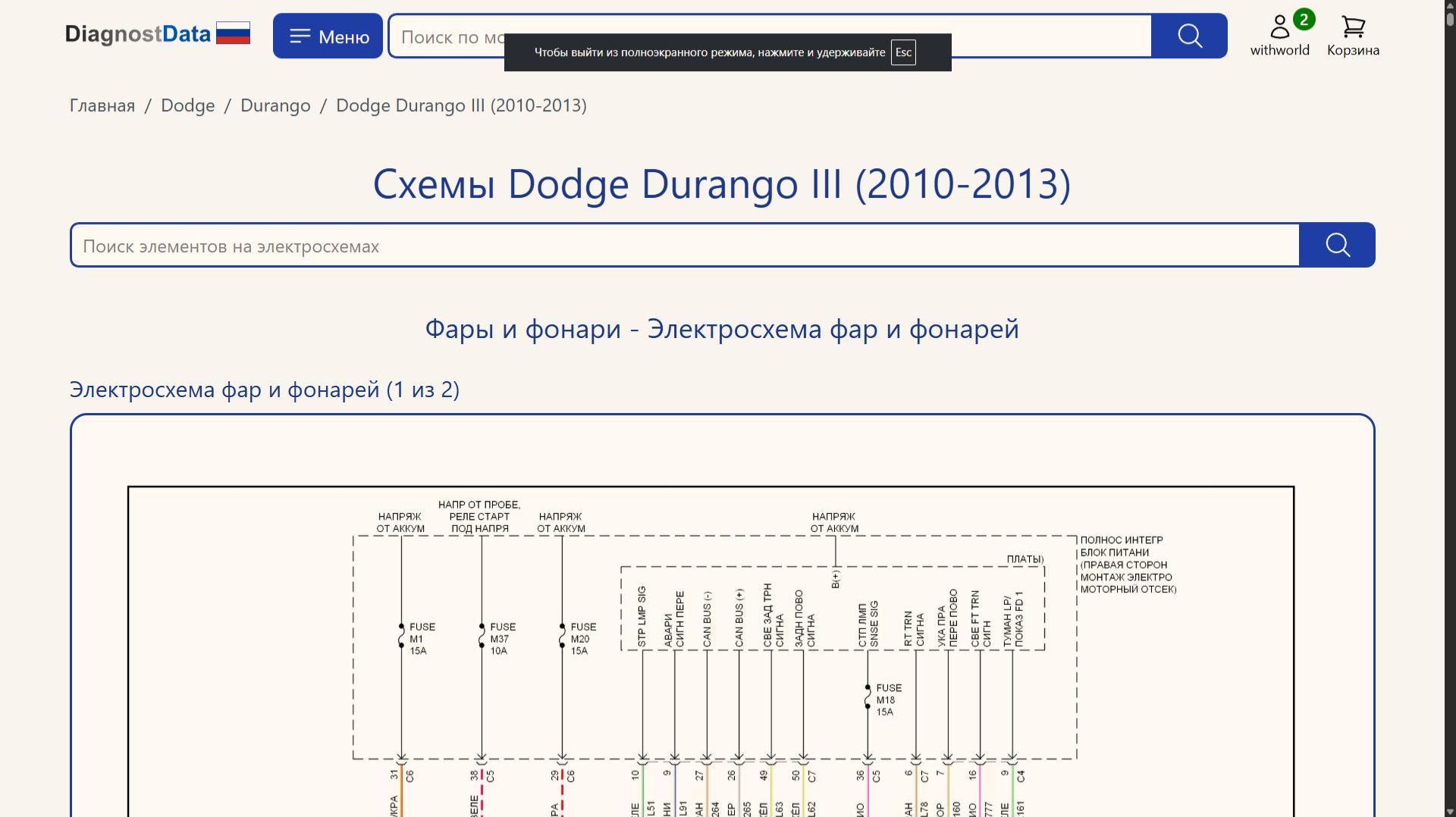
Task: Open the Меню navigation button
Action: [328, 35]
